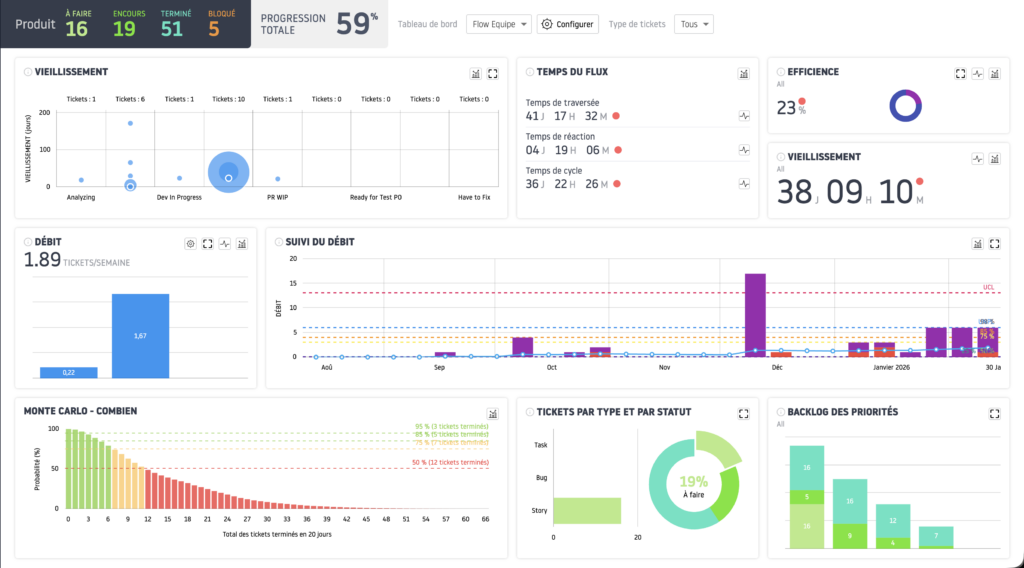Open settings gear in Débit widget

pyautogui.click(x=190, y=243)
